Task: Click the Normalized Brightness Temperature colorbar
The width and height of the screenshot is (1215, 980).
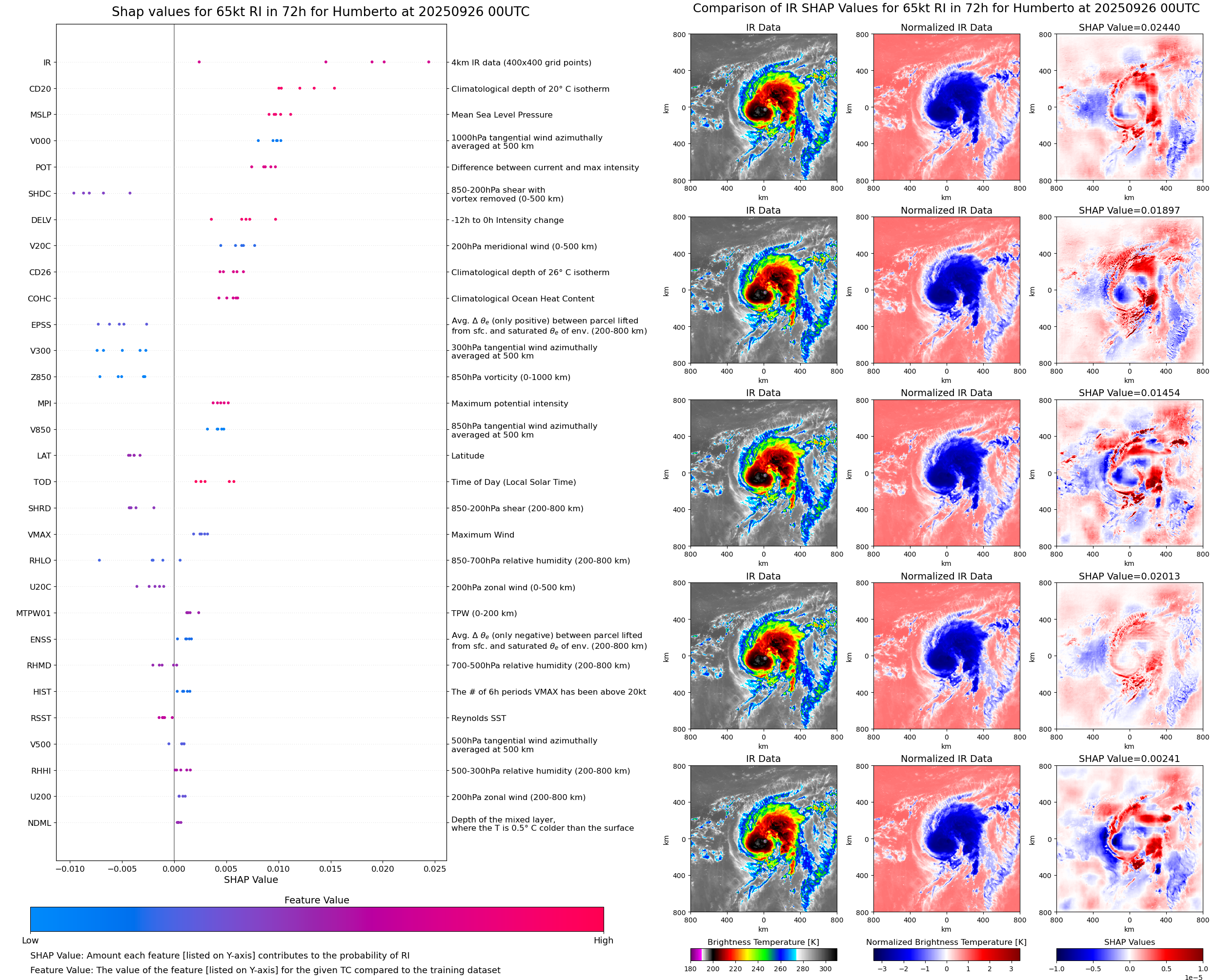Action: coord(946,955)
